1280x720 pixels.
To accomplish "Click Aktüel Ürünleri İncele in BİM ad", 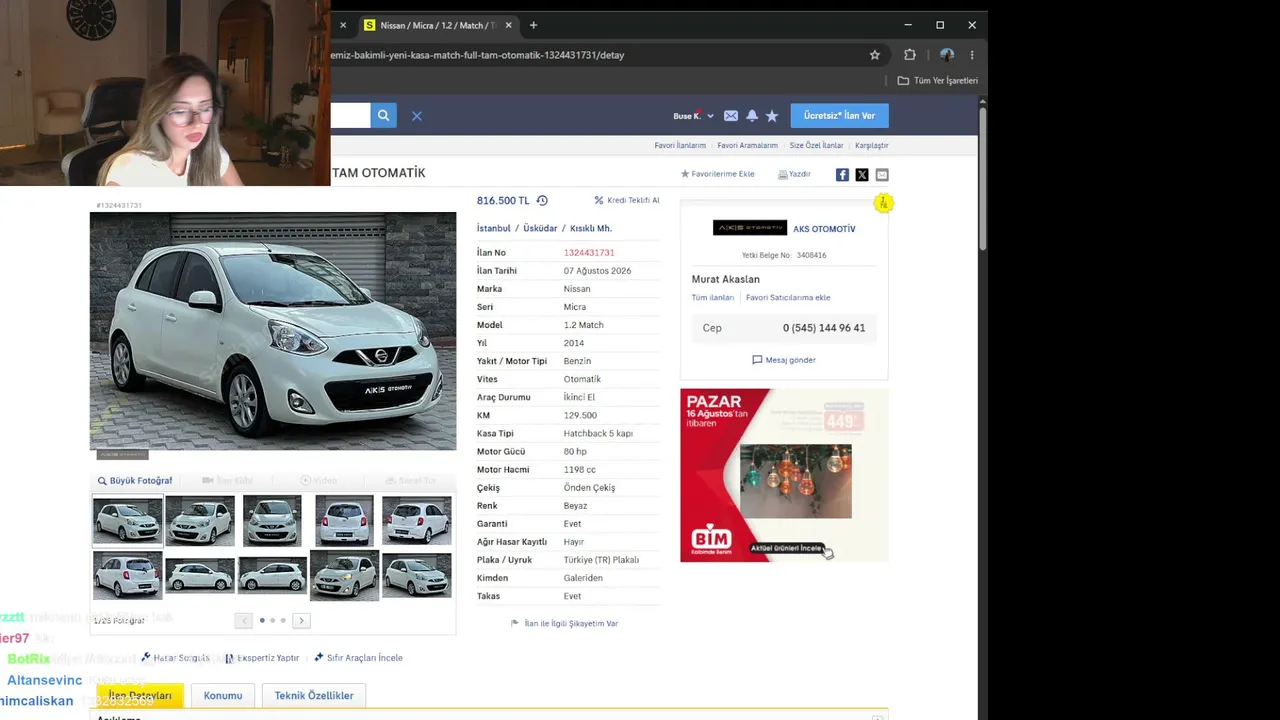I will [x=786, y=548].
